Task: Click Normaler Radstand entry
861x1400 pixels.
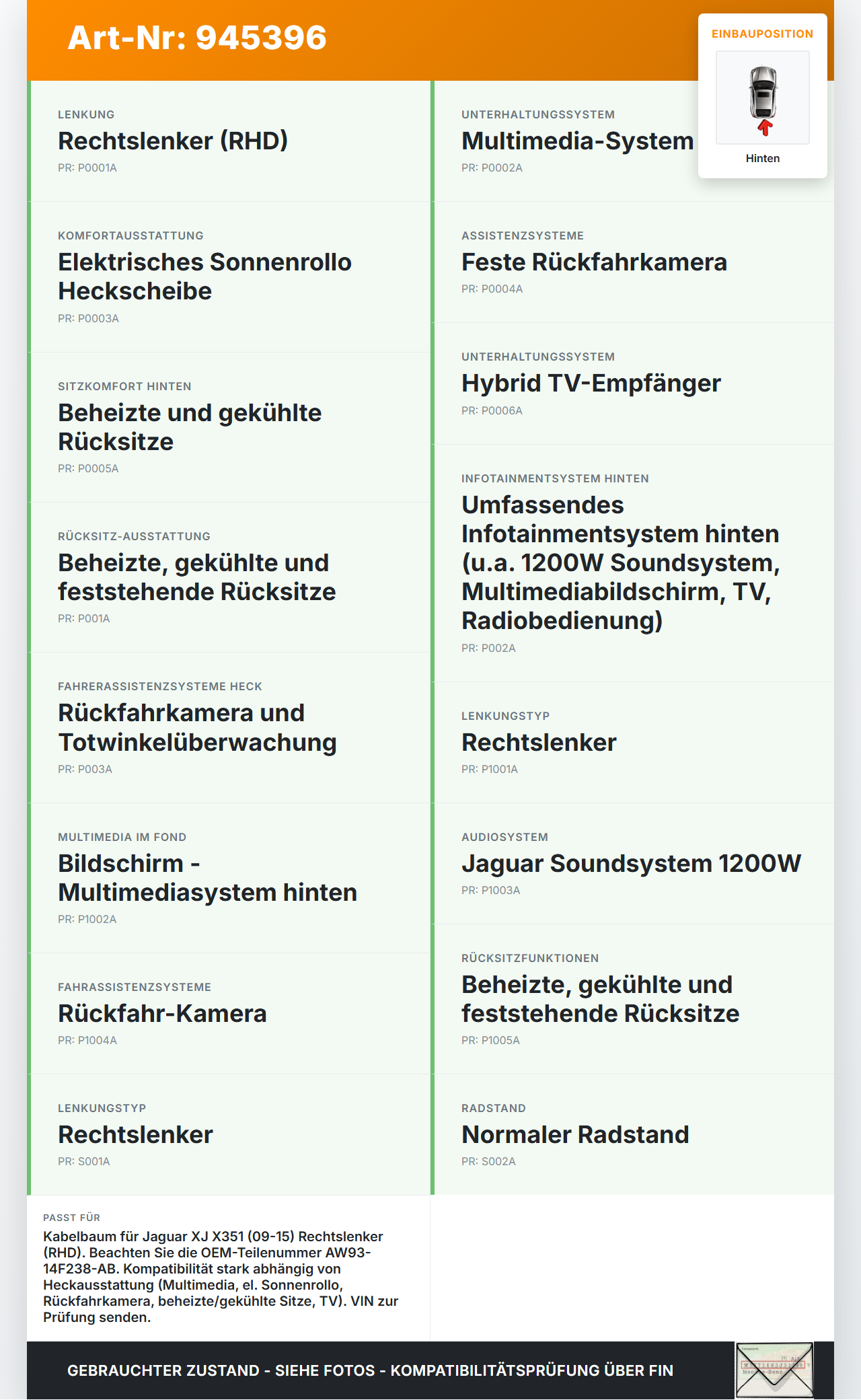Action: point(632,1135)
